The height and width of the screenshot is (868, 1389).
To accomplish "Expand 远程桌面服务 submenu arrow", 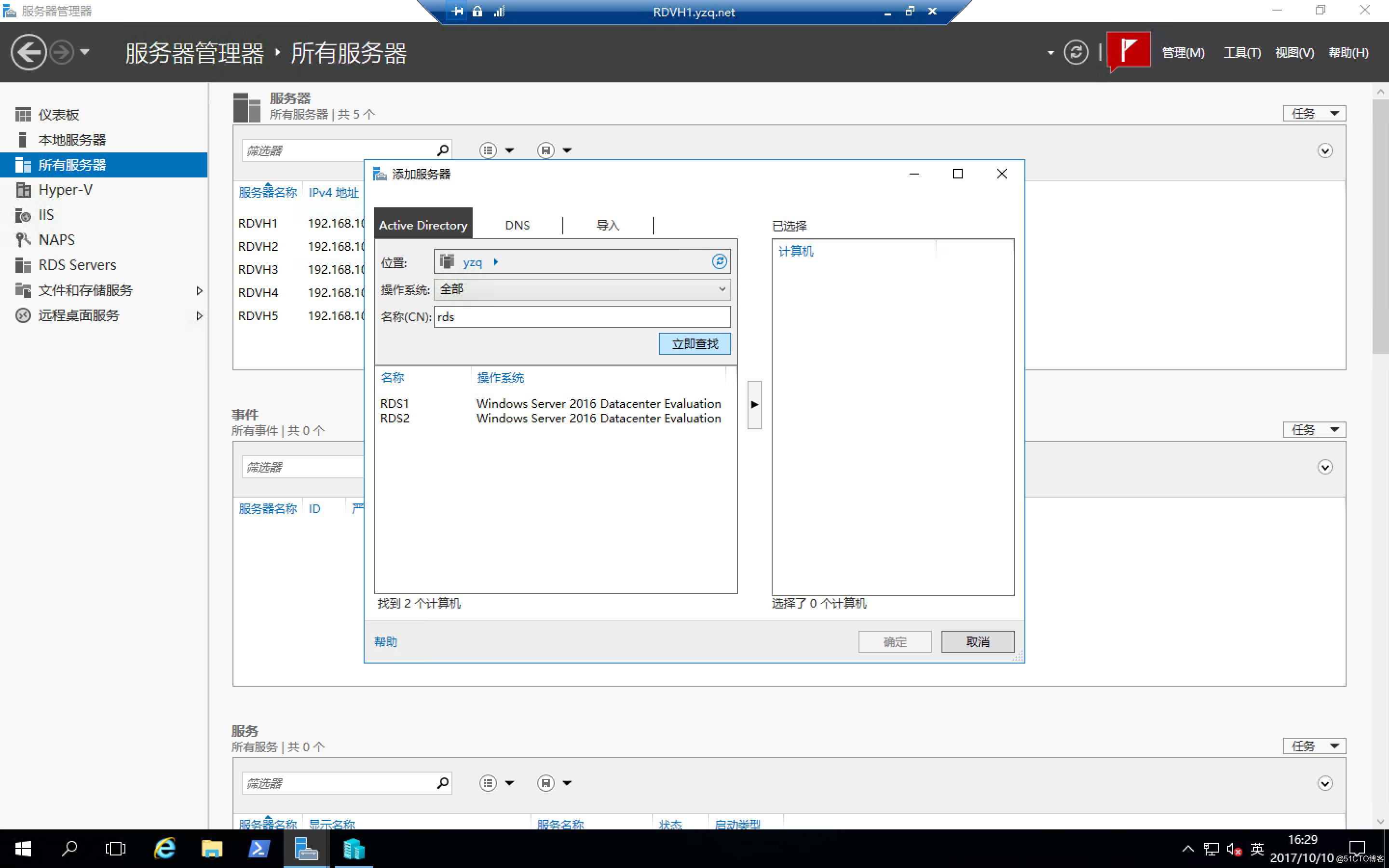I will pos(199,316).
